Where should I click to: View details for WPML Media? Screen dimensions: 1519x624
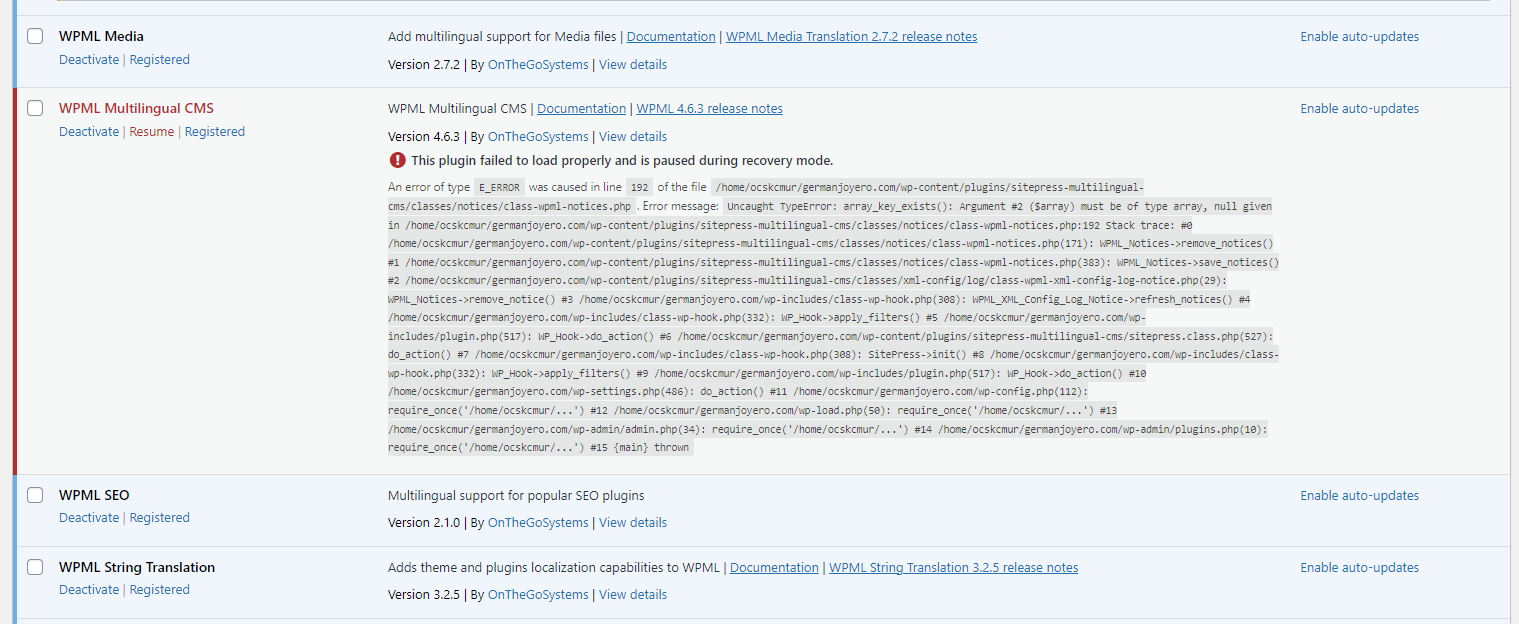pos(633,65)
